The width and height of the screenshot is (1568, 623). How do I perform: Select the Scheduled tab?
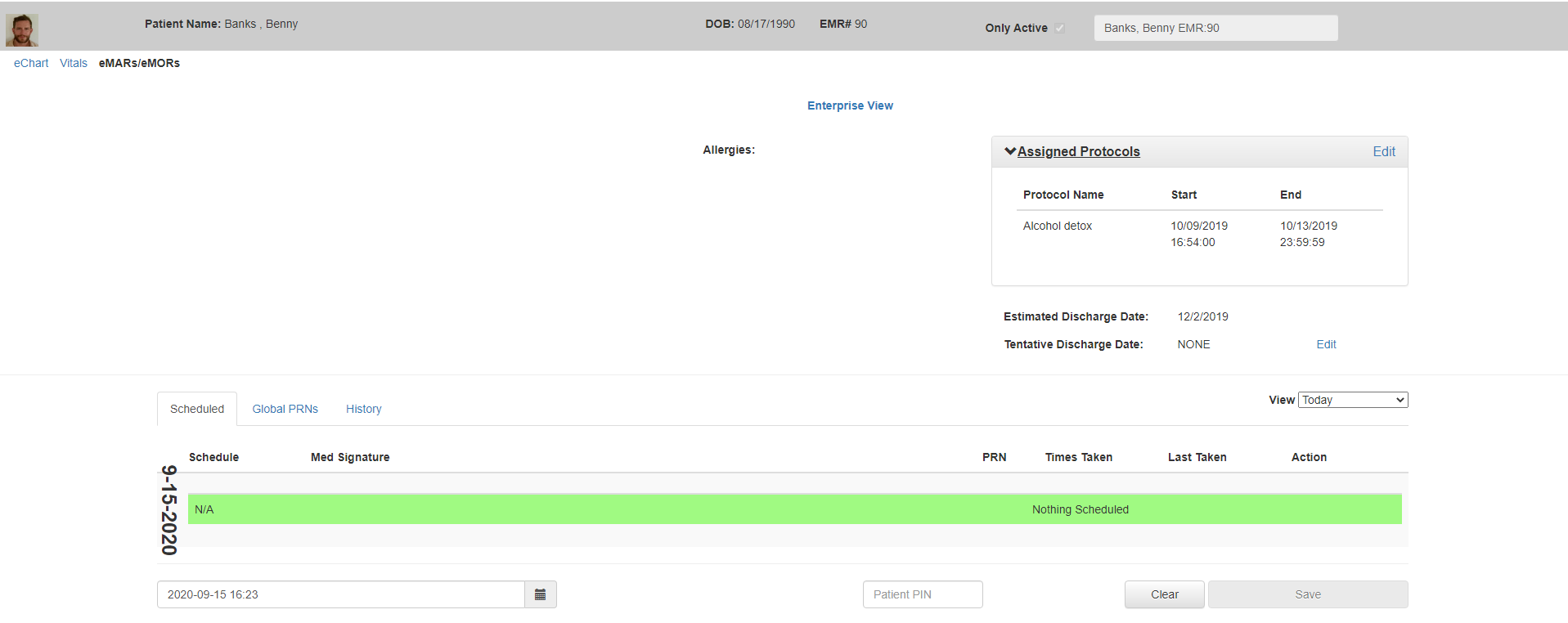pyautogui.click(x=197, y=409)
